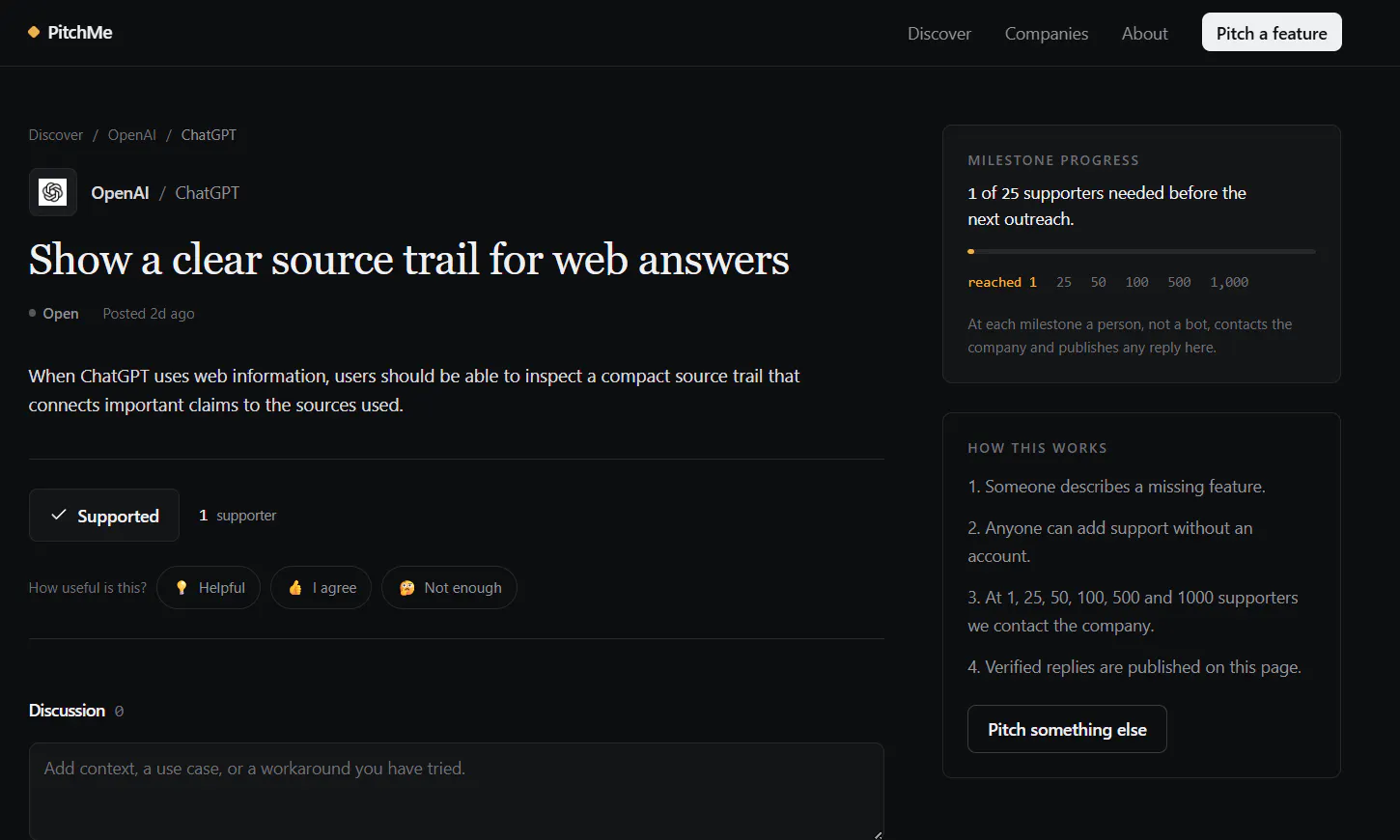Click the 500 milestone marker

pos(1179,282)
